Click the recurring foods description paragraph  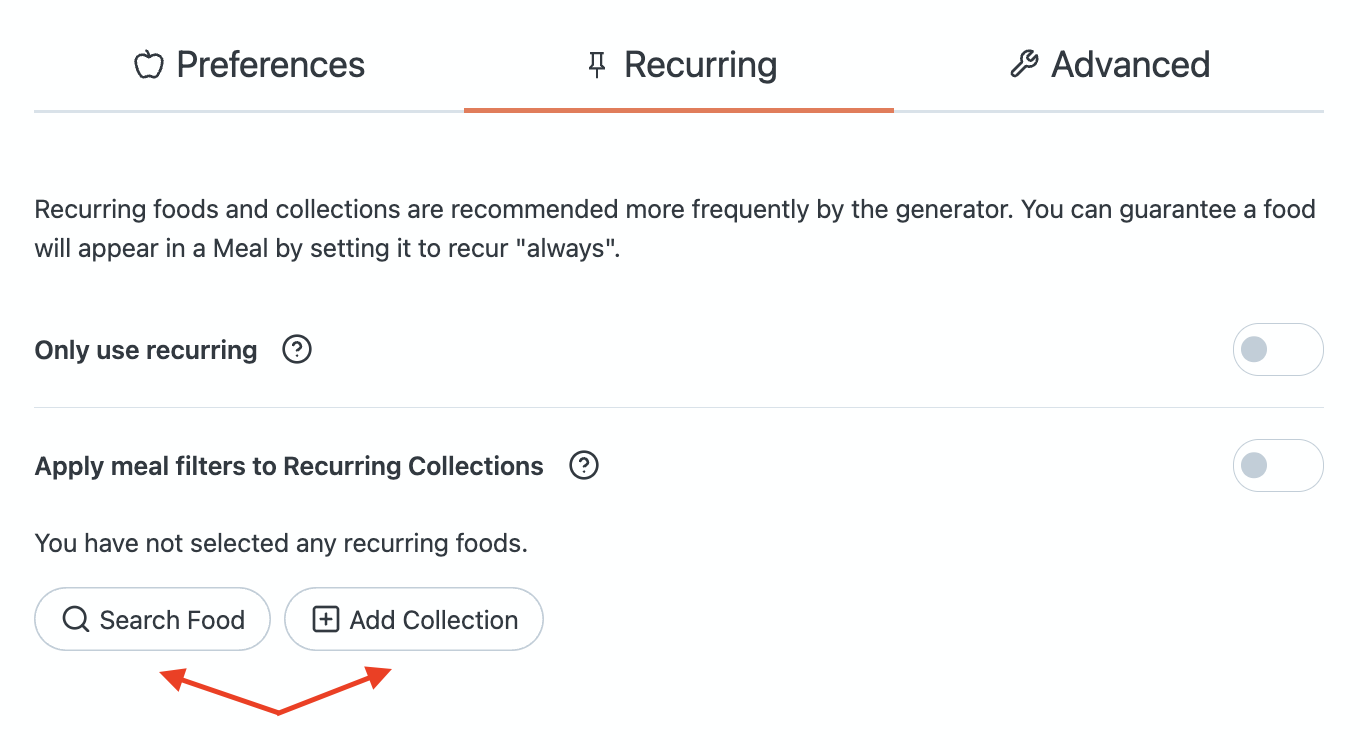674,229
